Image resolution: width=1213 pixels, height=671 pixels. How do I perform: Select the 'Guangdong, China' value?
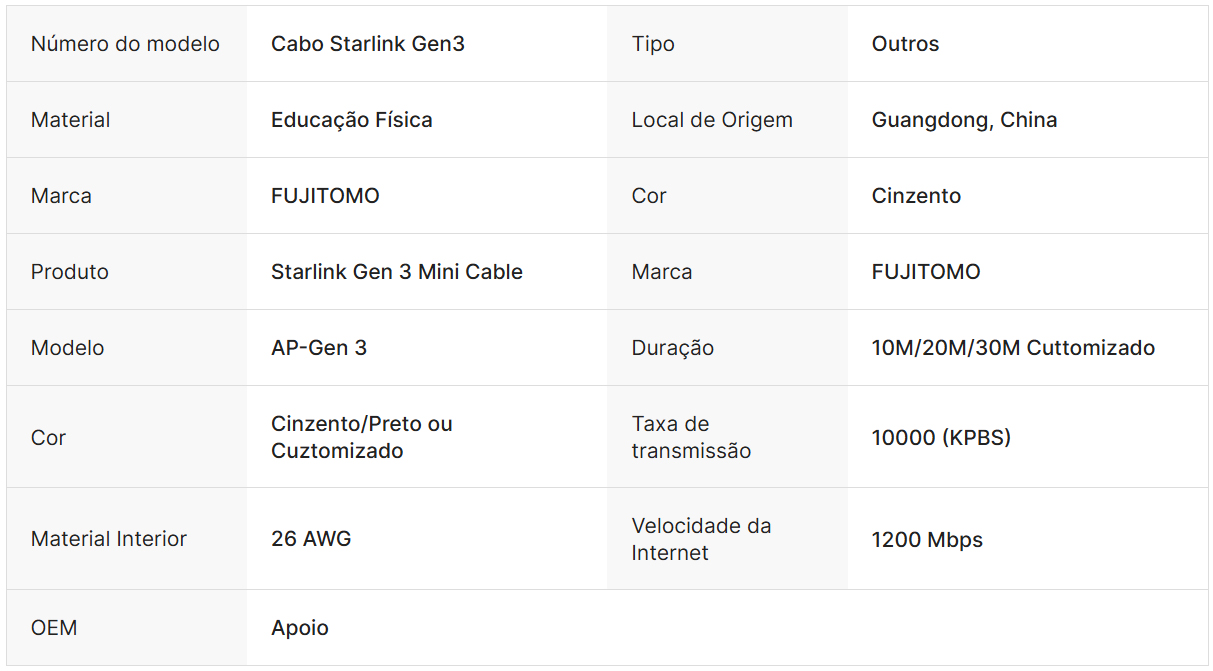[964, 120]
